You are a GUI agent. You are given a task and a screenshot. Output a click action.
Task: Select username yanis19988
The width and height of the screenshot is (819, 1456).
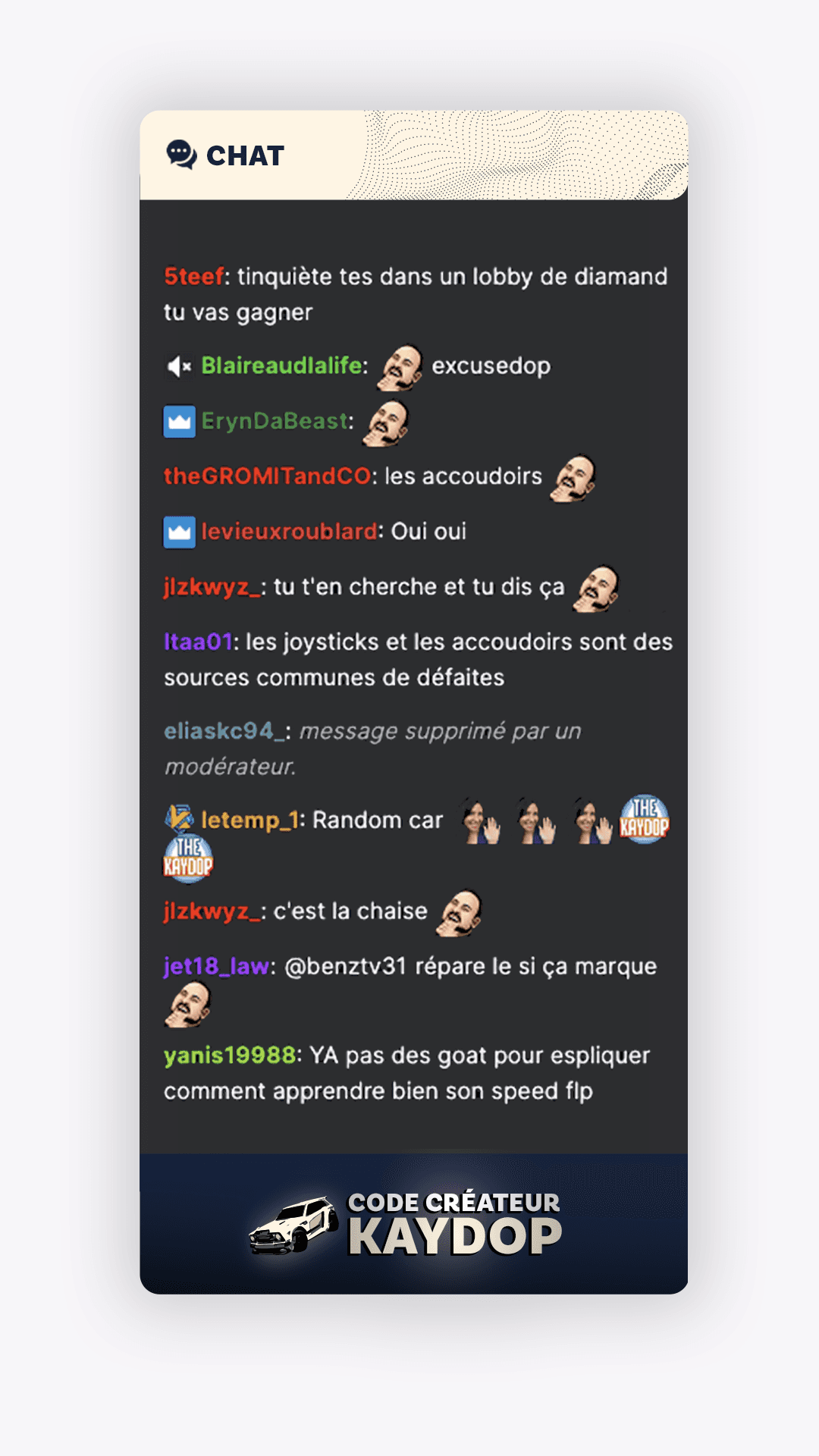coord(230,1056)
